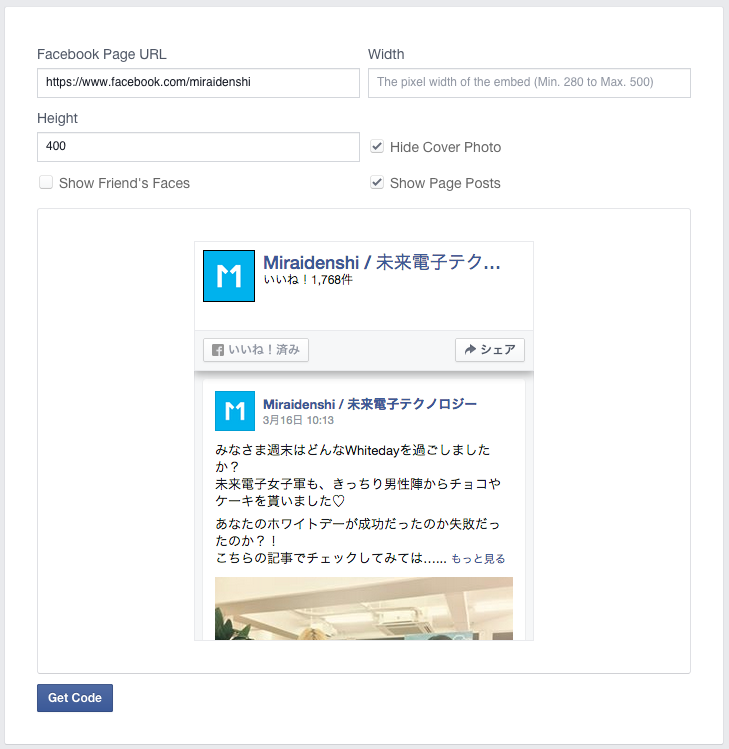This screenshot has height=749, width=729.
Task: Open the Miraidenshi / 未来電子テクノロジー post author link
Action: coord(370,404)
